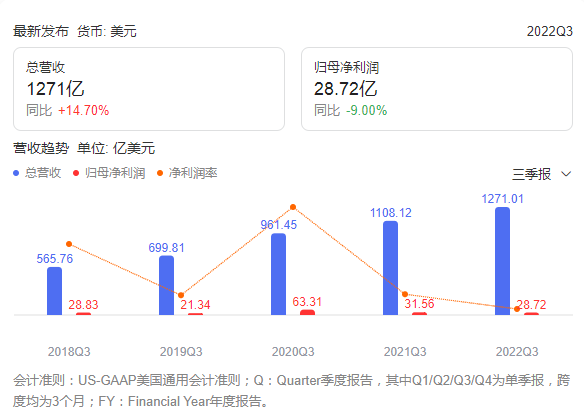584x416 pixels.
Task: Select the 2022Q3 blue revenue bar
Action: pos(502,261)
